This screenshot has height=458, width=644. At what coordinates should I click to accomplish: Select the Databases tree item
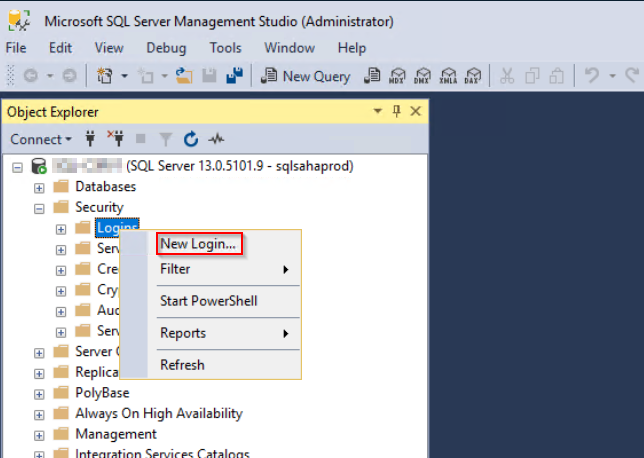point(106,187)
